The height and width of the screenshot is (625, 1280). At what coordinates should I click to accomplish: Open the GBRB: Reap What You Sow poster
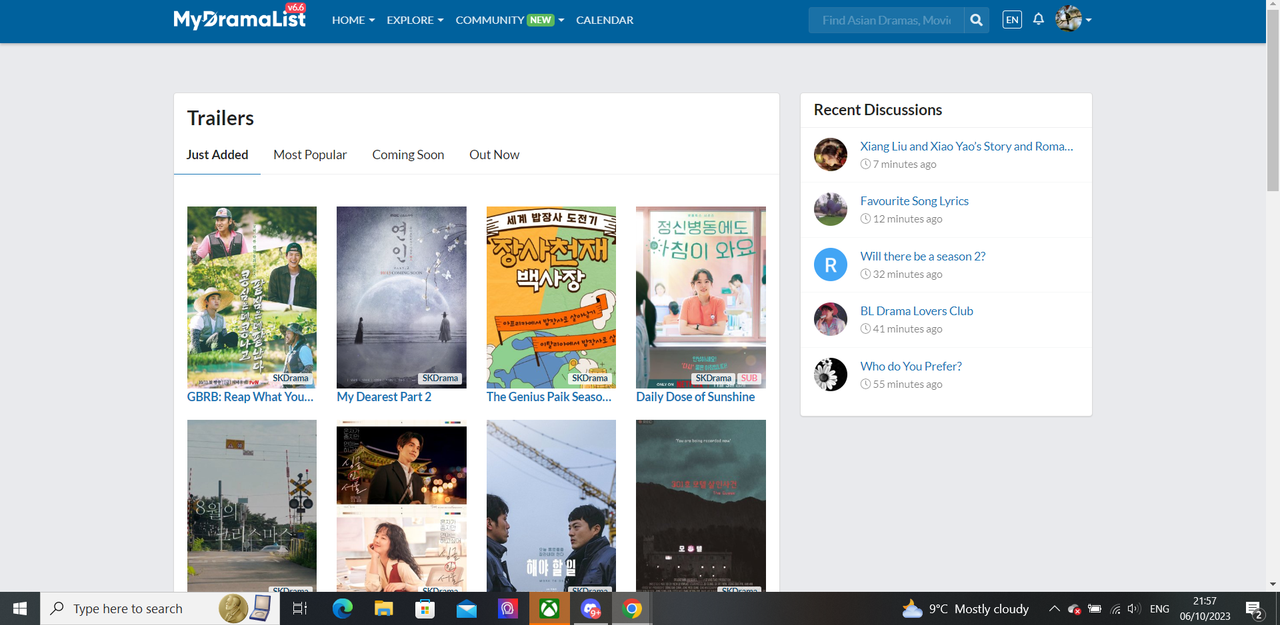[252, 297]
